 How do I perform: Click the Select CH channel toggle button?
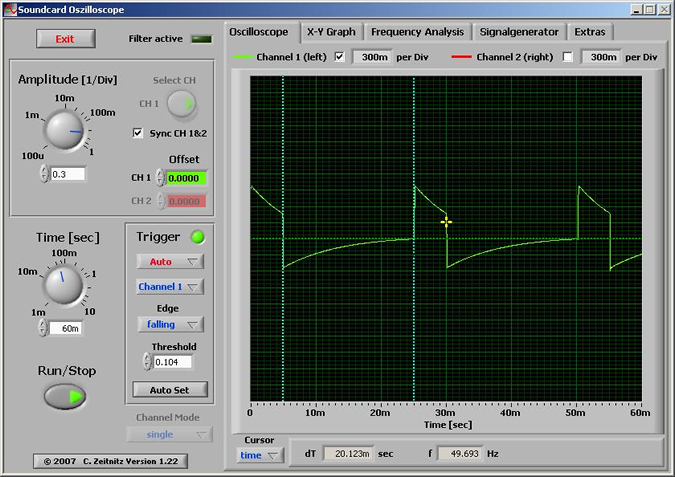pos(182,103)
